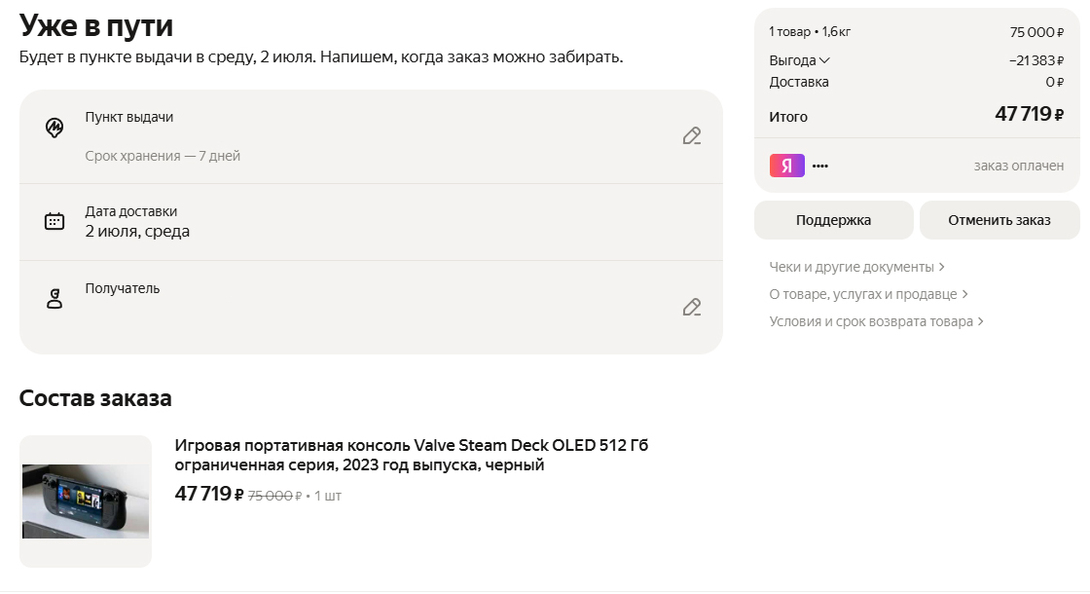Open О товаре, услугах и продавце
This screenshot has width=1090, height=594.
pos(868,294)
